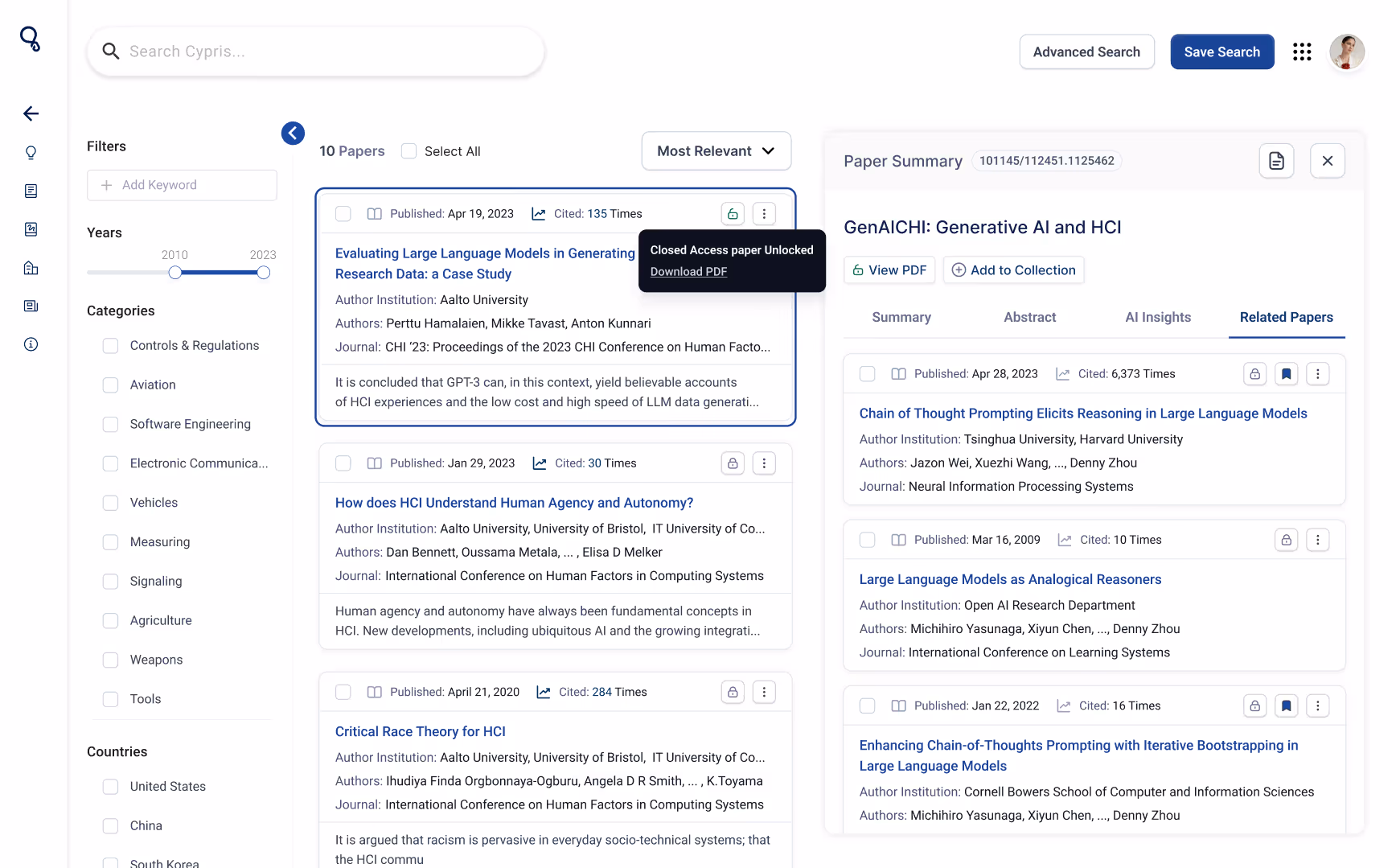Click the 2010 start year slider handle
1400x868 pixels.
point(174,273)
